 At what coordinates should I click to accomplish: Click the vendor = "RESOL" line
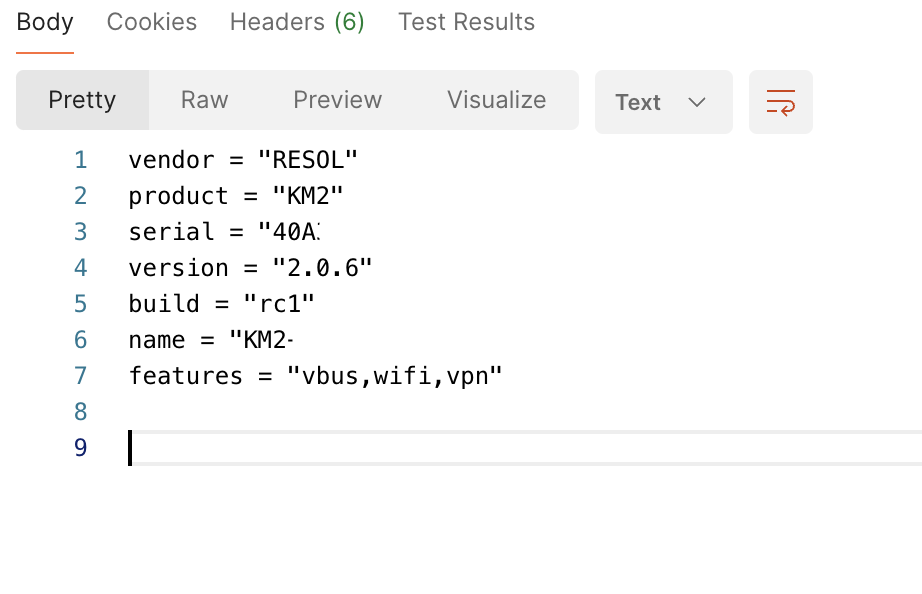(x=243, y=160)
